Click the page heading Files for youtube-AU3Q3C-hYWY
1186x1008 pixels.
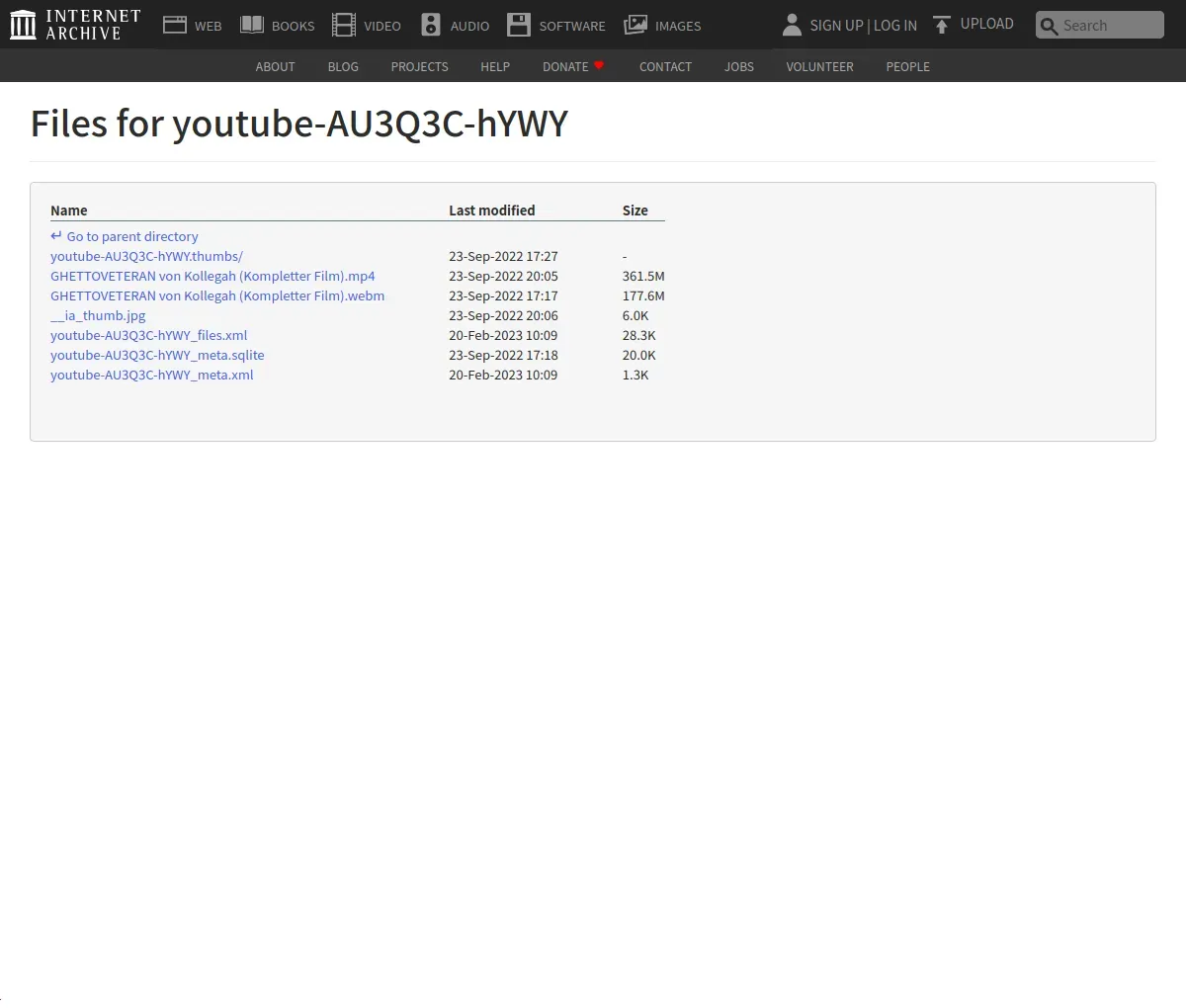[299, 125]
